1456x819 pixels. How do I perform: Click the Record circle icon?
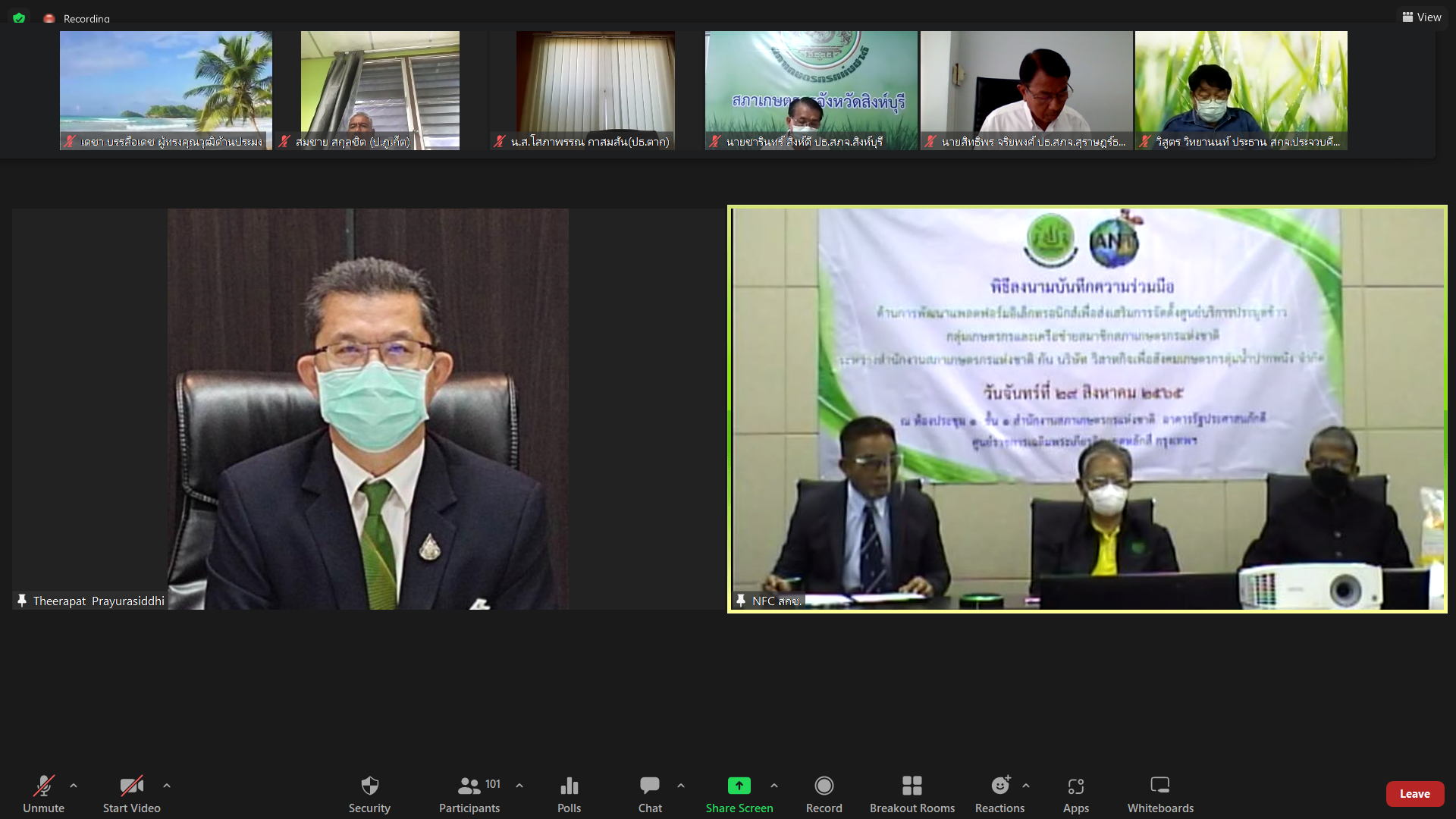click(x=824, y=786)
